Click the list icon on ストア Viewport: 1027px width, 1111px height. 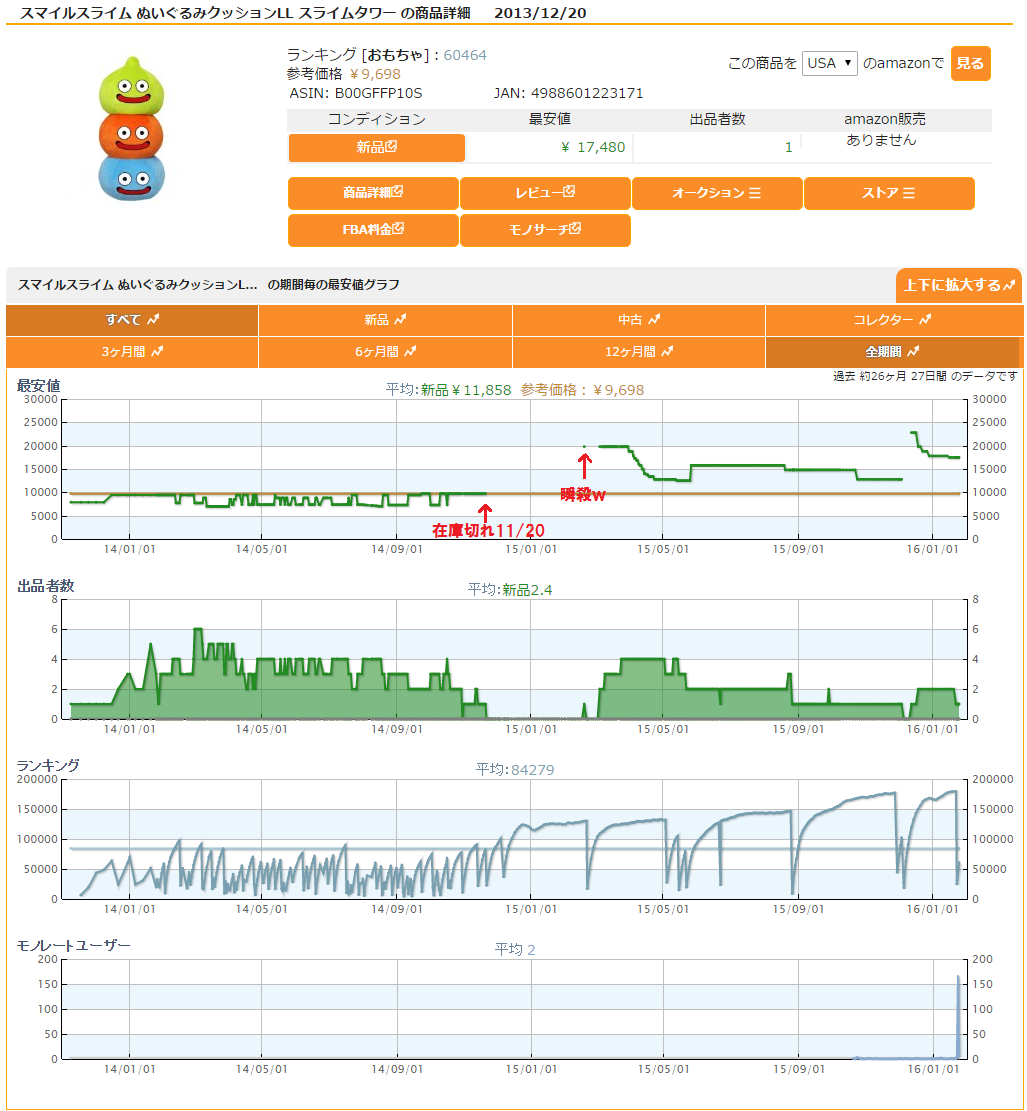[909, 193]
